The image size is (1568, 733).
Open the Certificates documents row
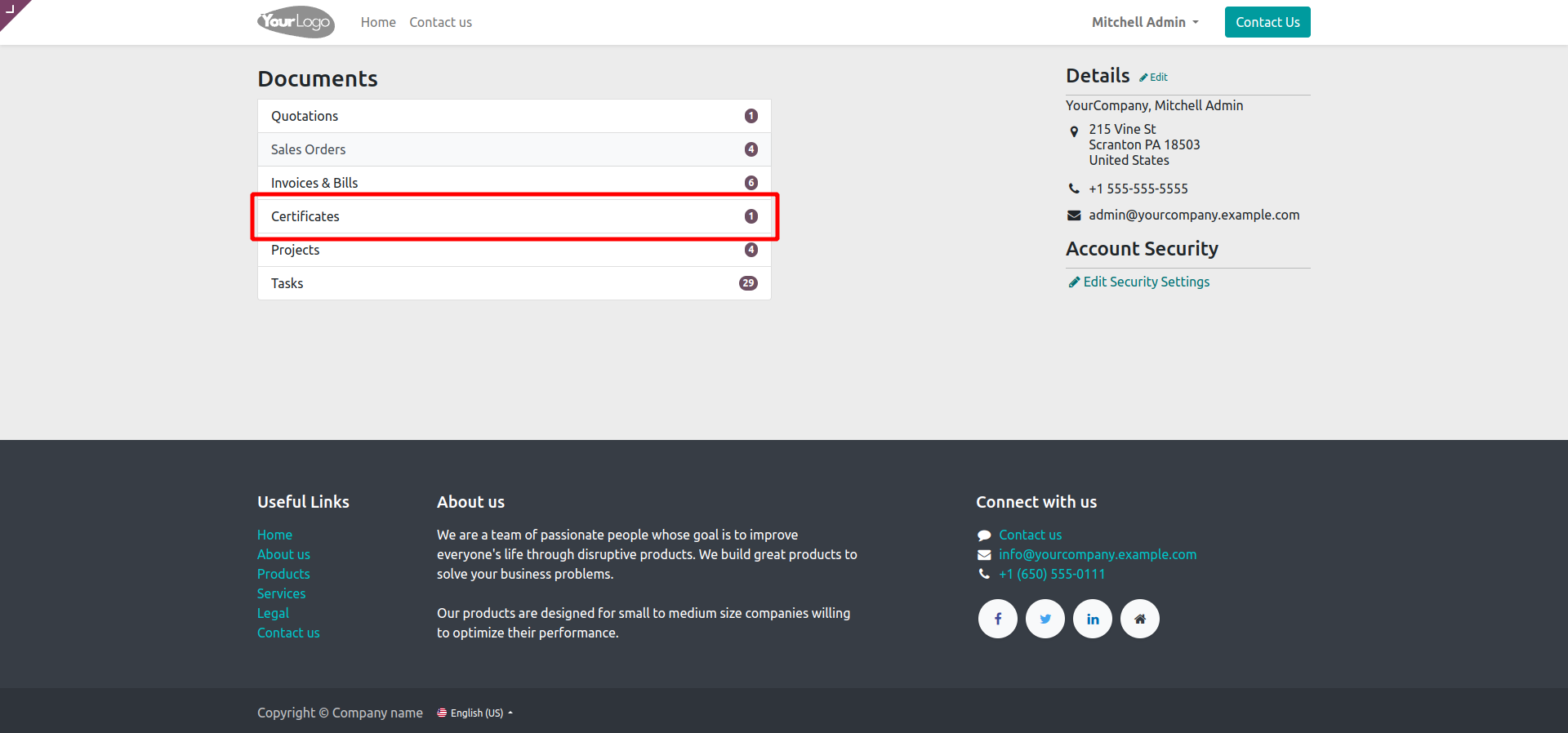[x=514, y=216]
